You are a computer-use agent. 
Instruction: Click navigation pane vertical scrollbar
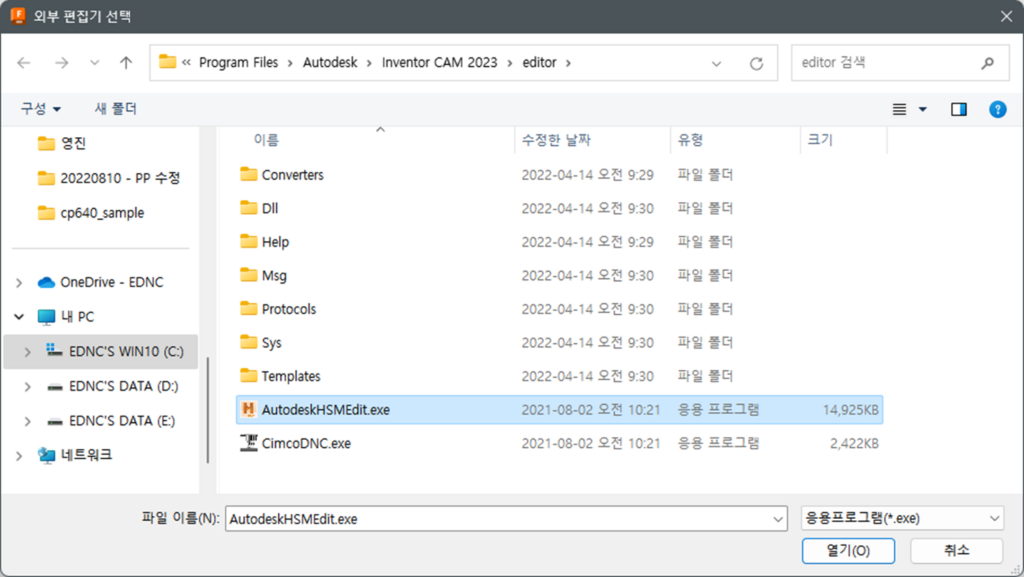(208, 410)
